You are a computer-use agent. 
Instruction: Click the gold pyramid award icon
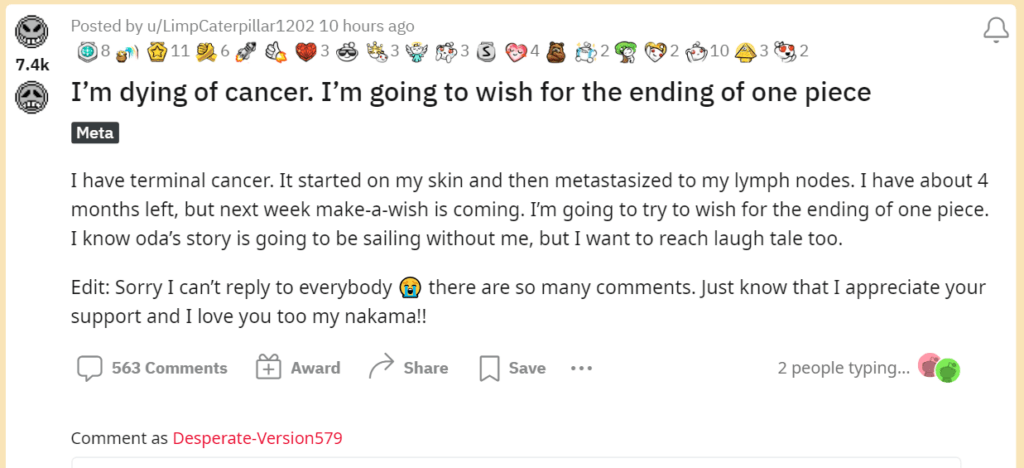click(745, 51)
